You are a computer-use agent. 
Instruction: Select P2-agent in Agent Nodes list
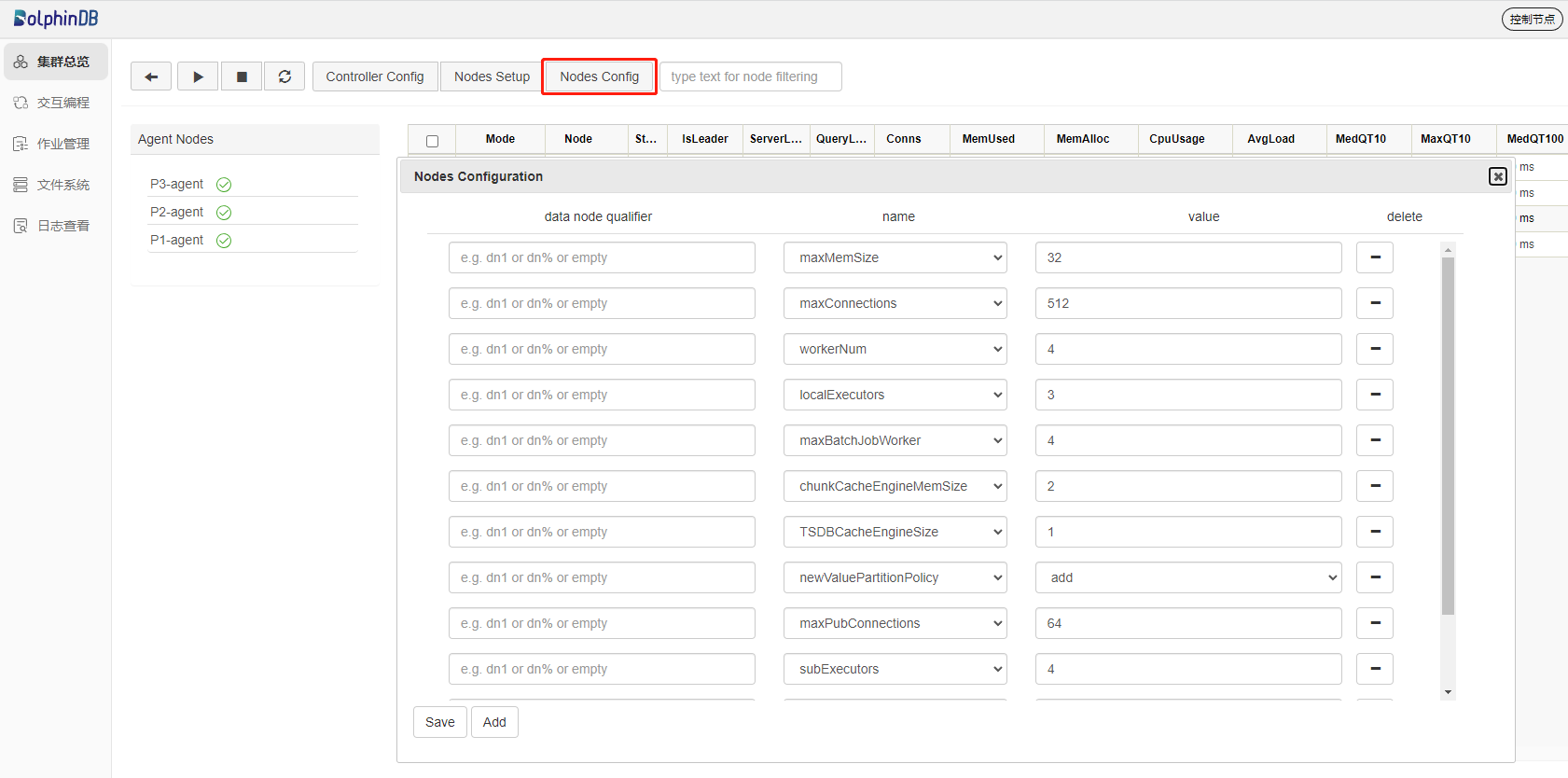click(x=177, y=212)
